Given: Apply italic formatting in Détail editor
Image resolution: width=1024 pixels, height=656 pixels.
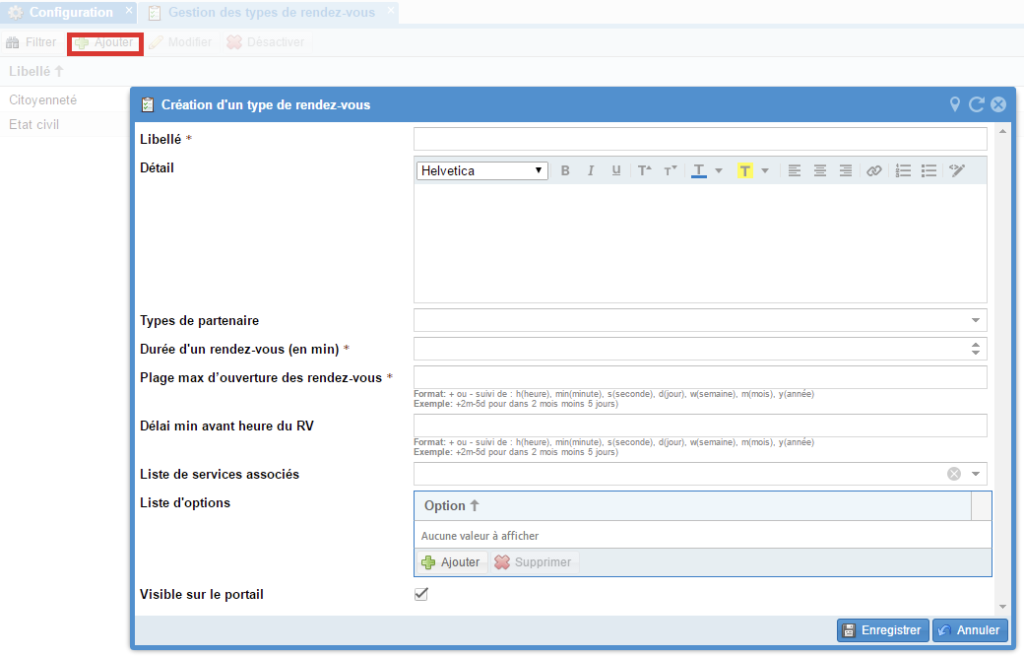Looking at the screenshot, I should [590, 171].
